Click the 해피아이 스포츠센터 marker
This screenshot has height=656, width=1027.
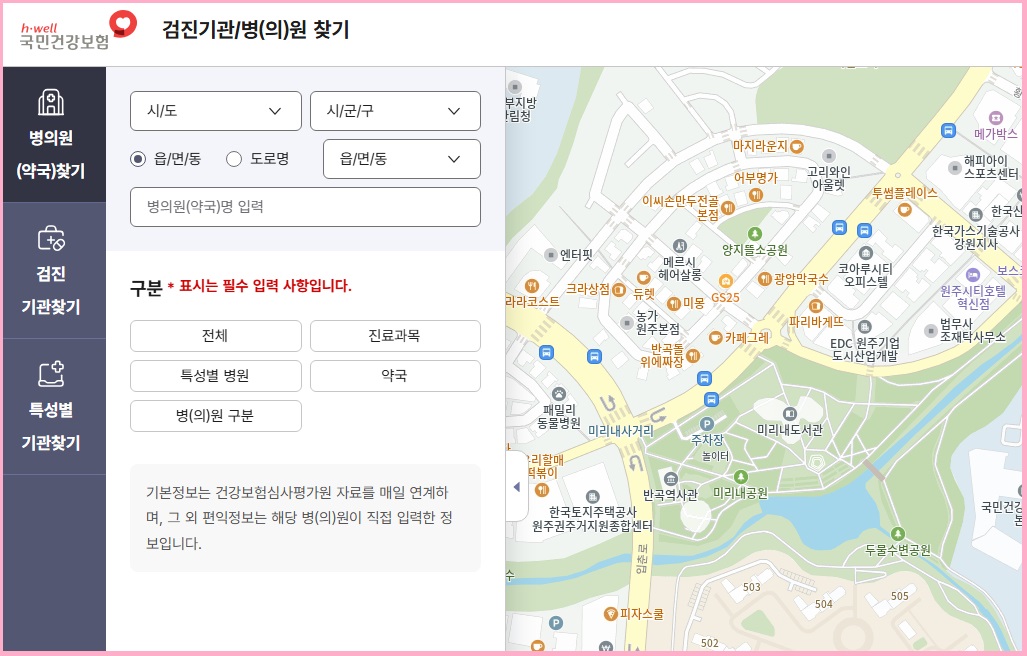955,168
